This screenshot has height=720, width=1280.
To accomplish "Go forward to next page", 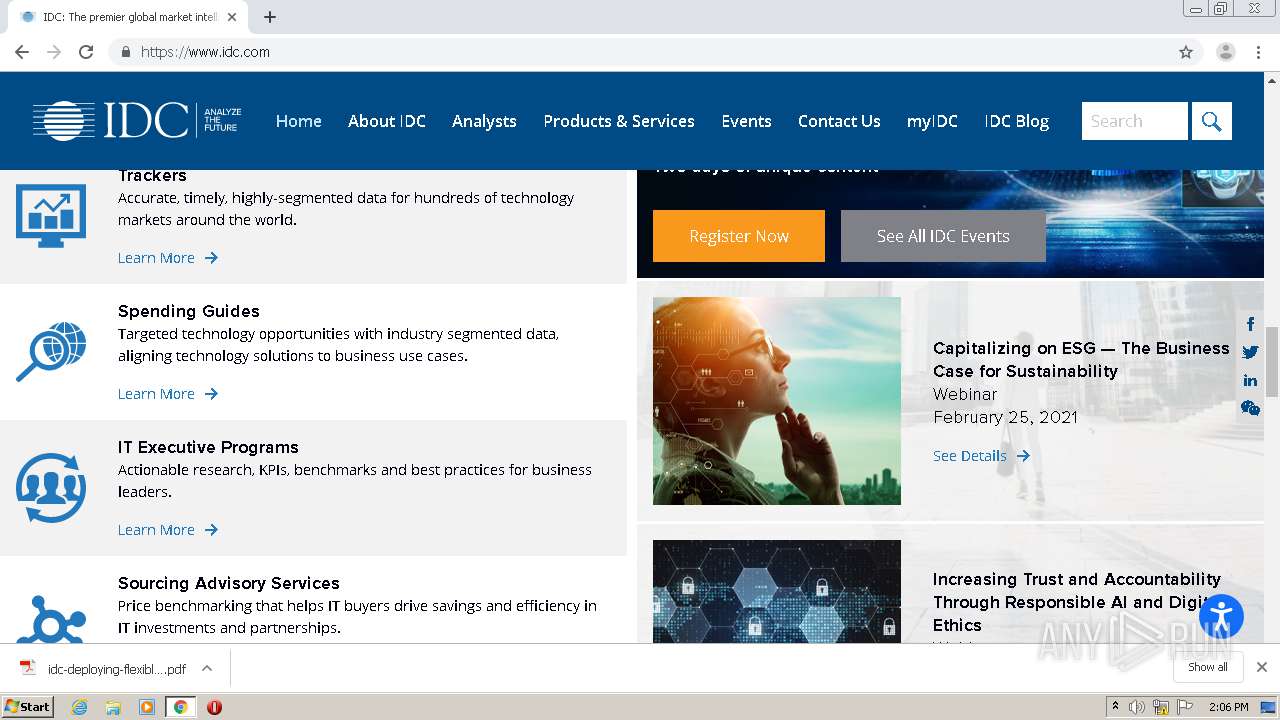I will point(54,52).
